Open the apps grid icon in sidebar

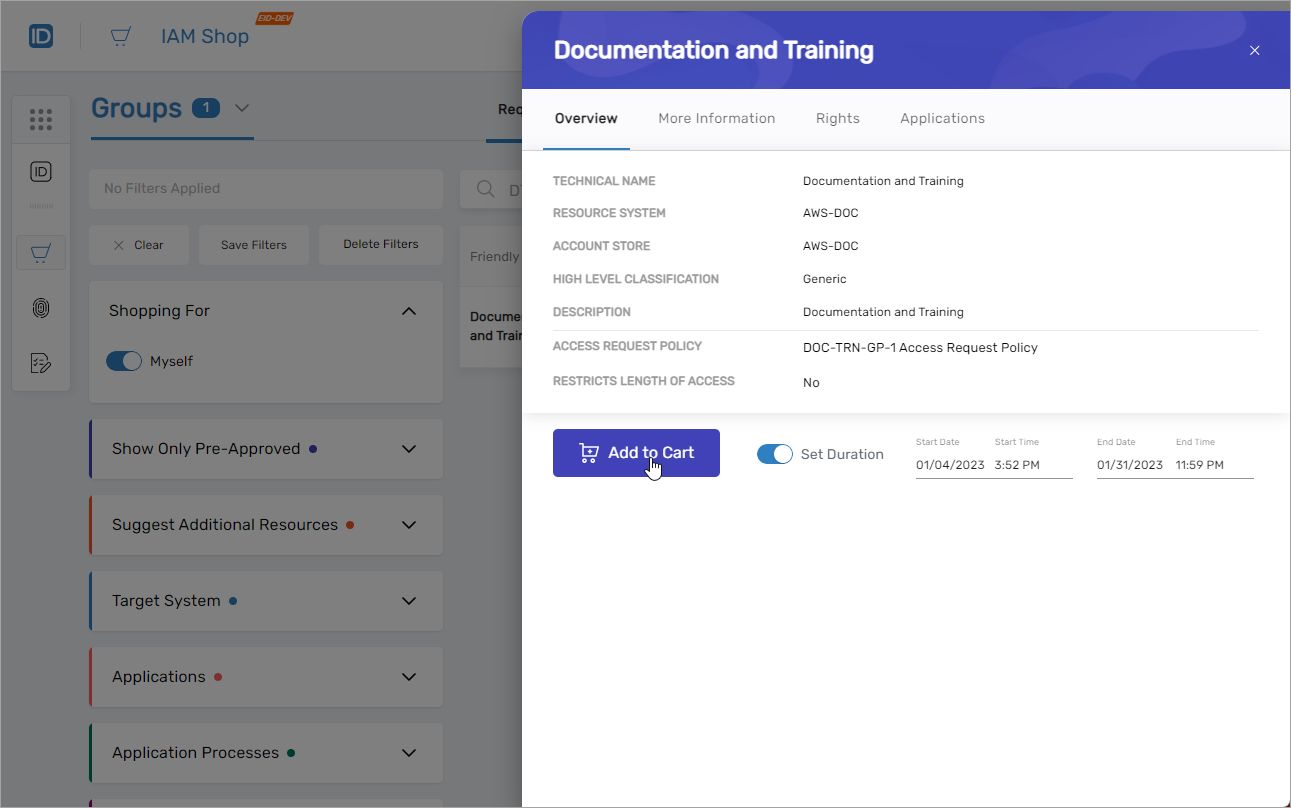point(41,120)
